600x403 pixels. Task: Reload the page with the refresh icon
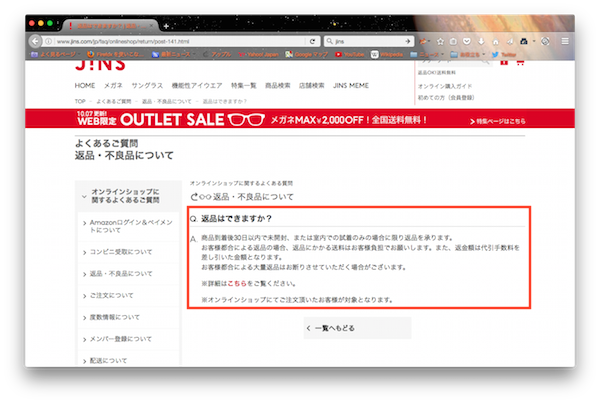click(313, 41)
